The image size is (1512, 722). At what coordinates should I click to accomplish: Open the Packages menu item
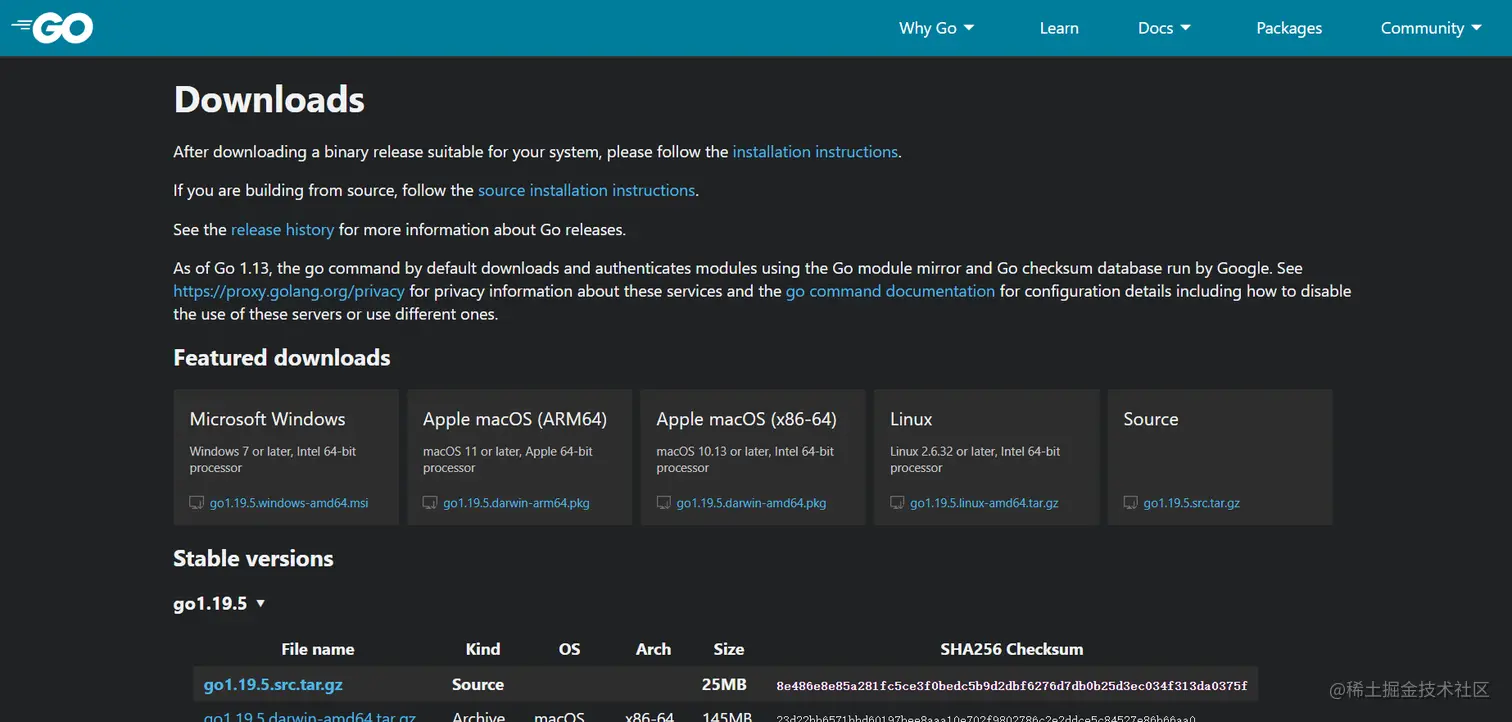pos(1289,28)
